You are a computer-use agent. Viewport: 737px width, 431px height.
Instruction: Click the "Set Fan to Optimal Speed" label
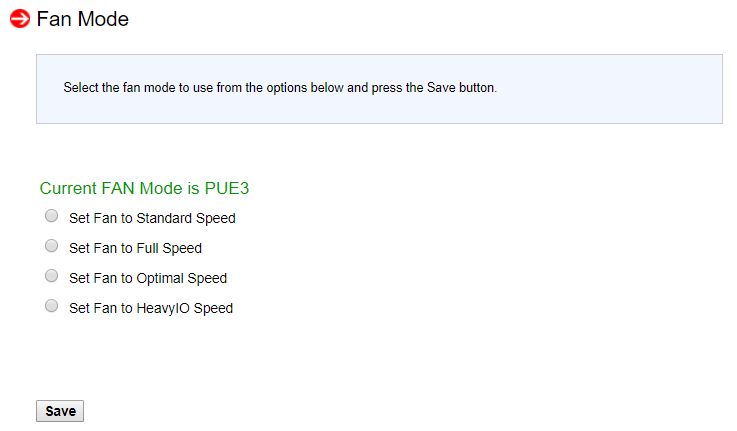[148, 279]
